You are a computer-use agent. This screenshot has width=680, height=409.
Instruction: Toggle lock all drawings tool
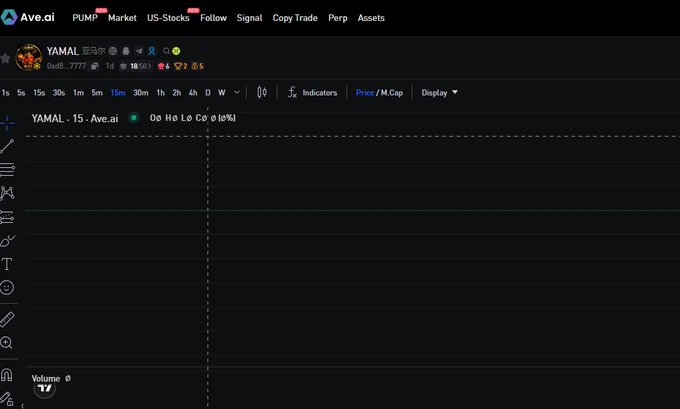(x=7, y=398)
